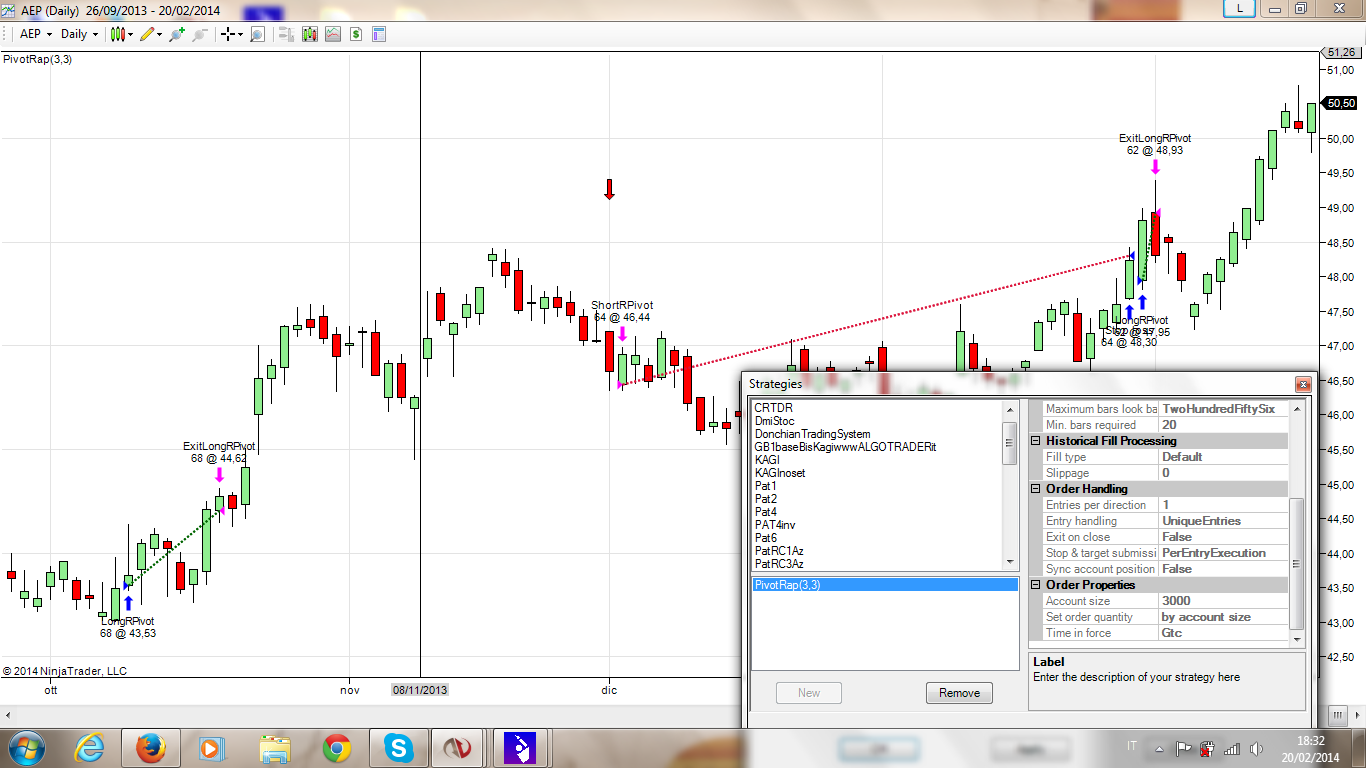Click Slippage value field

(x=1223, y=473)
